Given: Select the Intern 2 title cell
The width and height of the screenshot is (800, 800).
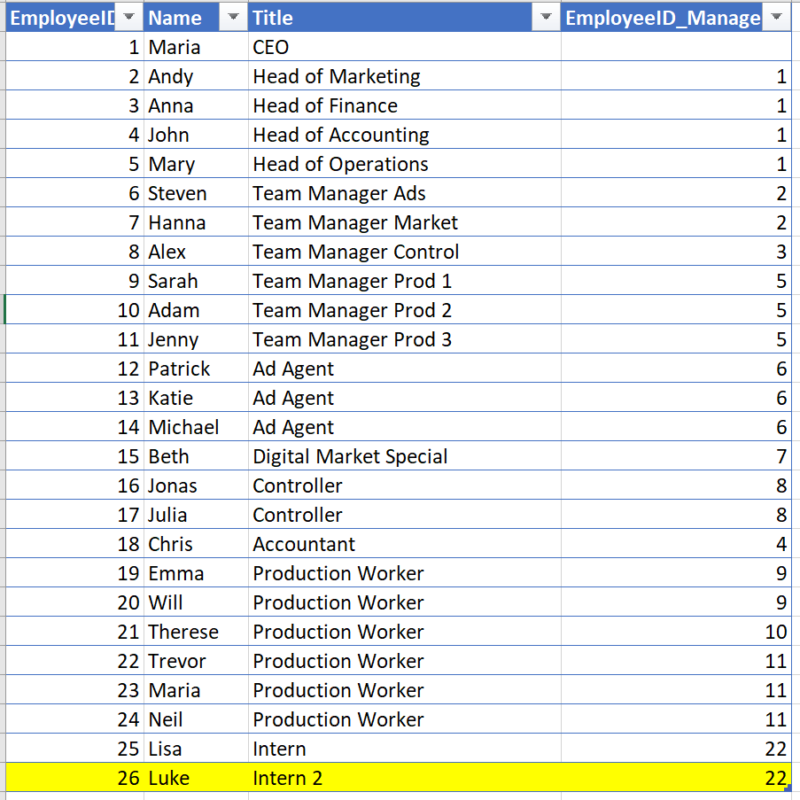Looking at the screenshot, I should coord(400,777).
